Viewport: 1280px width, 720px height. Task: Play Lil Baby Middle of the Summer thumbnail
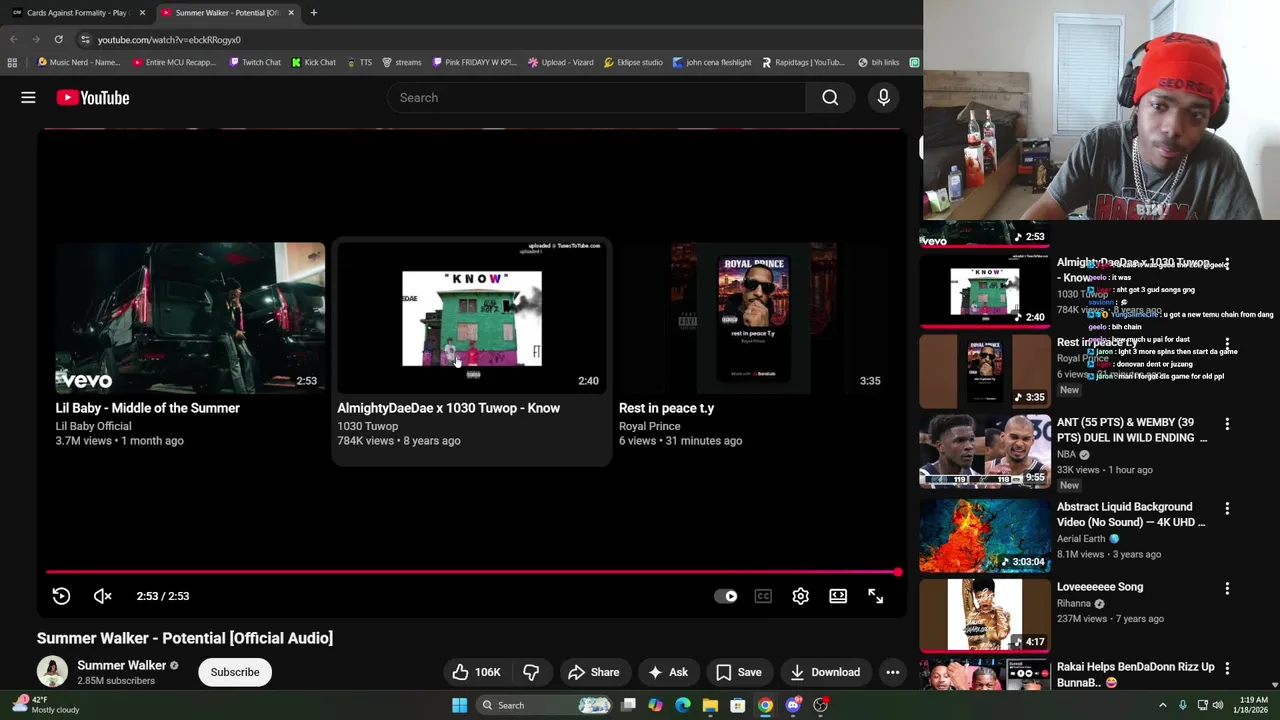(x=190, y=318)
